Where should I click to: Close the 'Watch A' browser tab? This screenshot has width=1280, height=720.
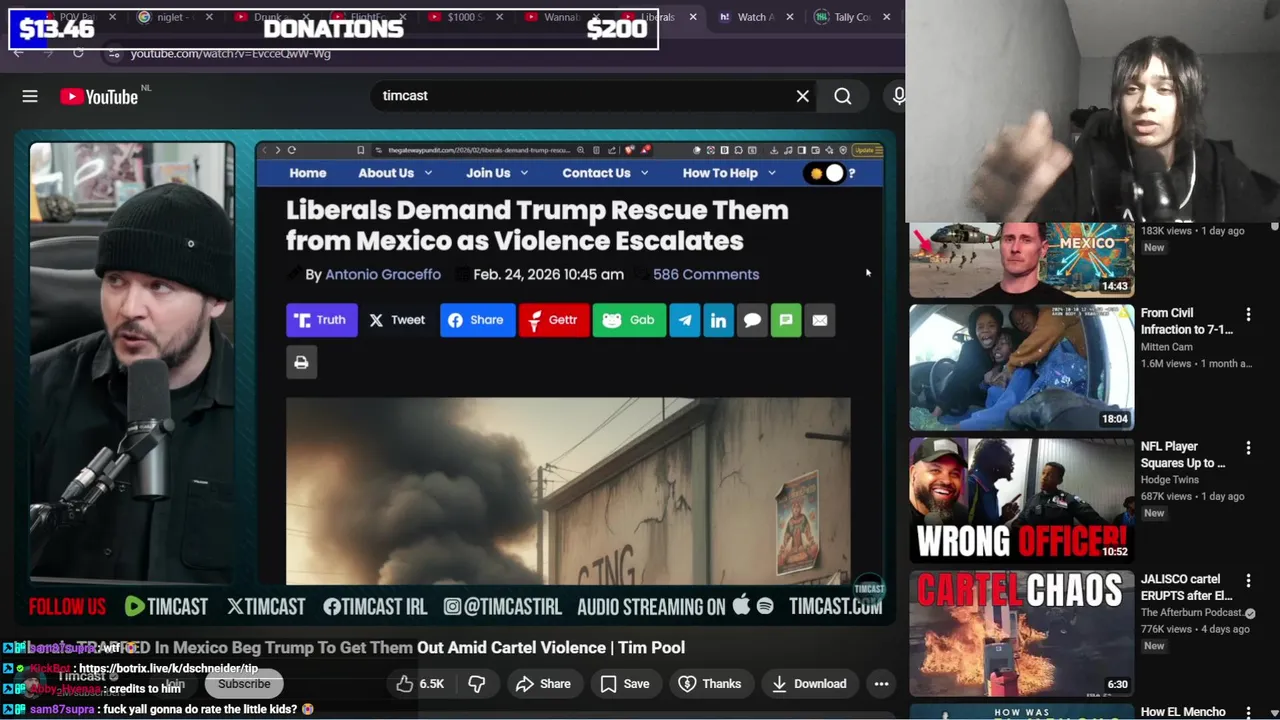(x=790, y=17)
